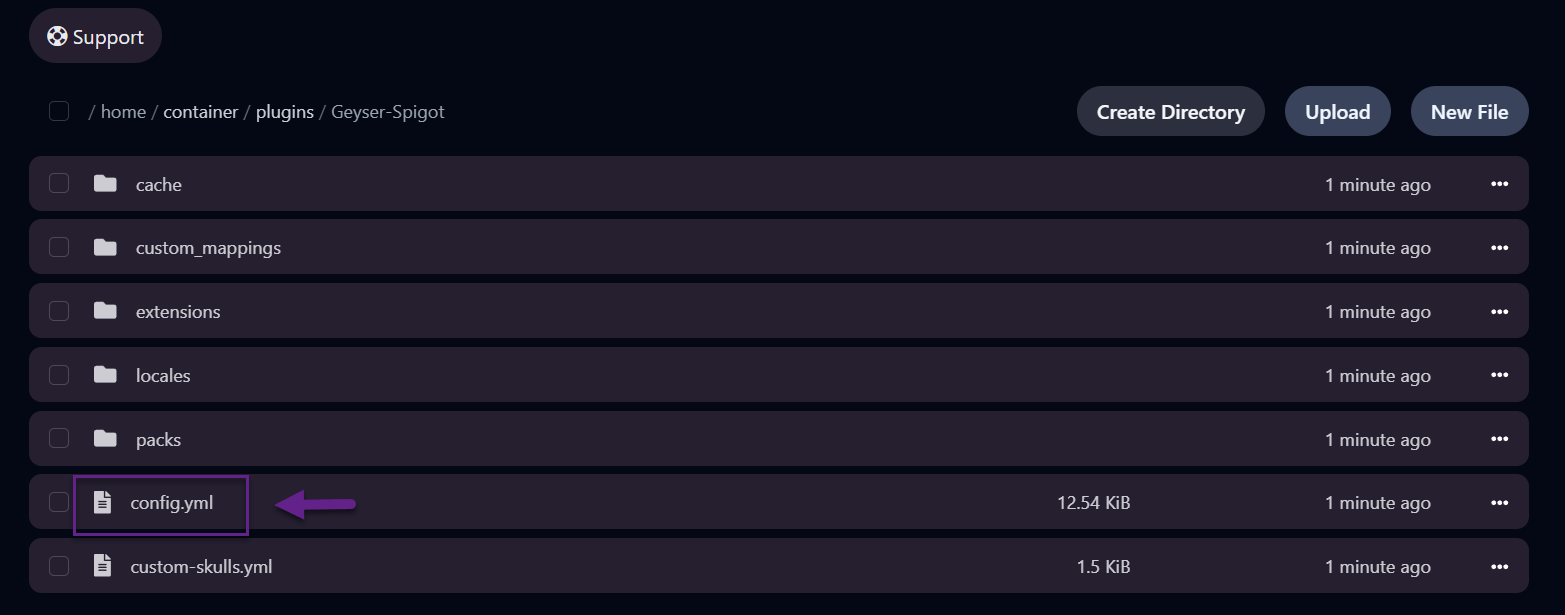Go to the container breadcrumb folder
This screenshot has width=1565, height=615.
coord(200,112)
